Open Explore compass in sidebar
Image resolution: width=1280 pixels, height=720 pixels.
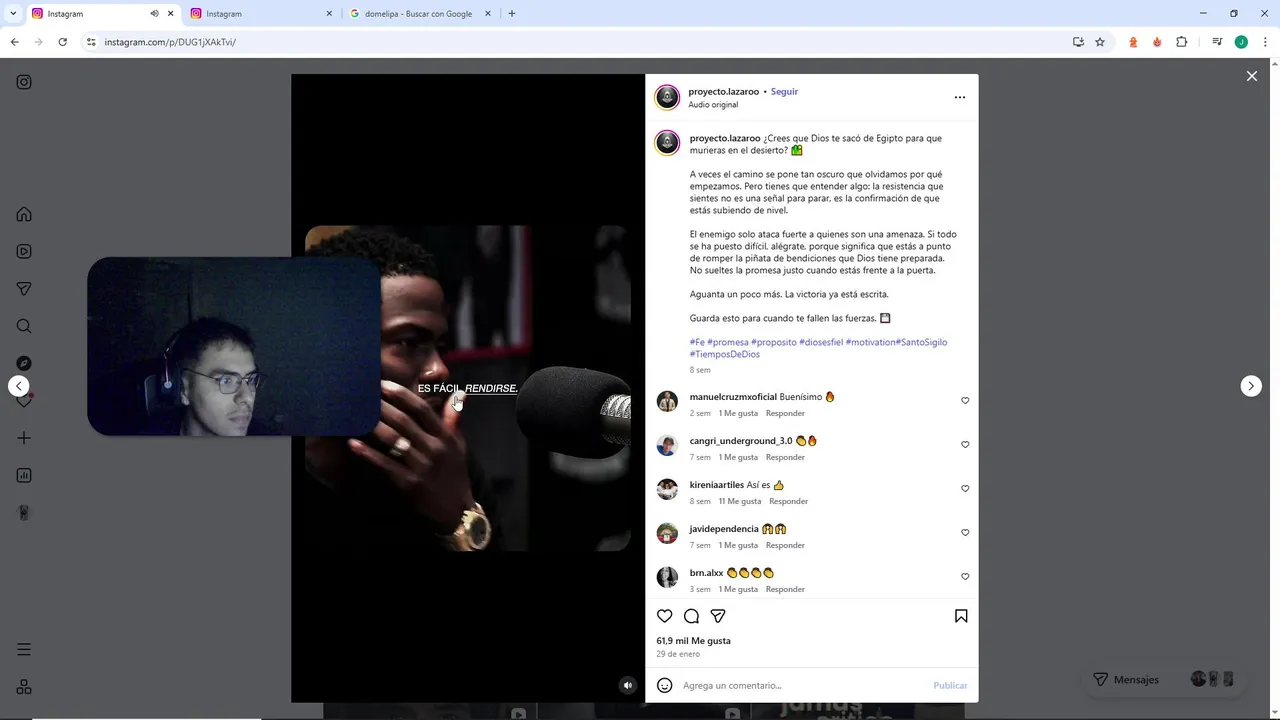click(x=24, y=363)
